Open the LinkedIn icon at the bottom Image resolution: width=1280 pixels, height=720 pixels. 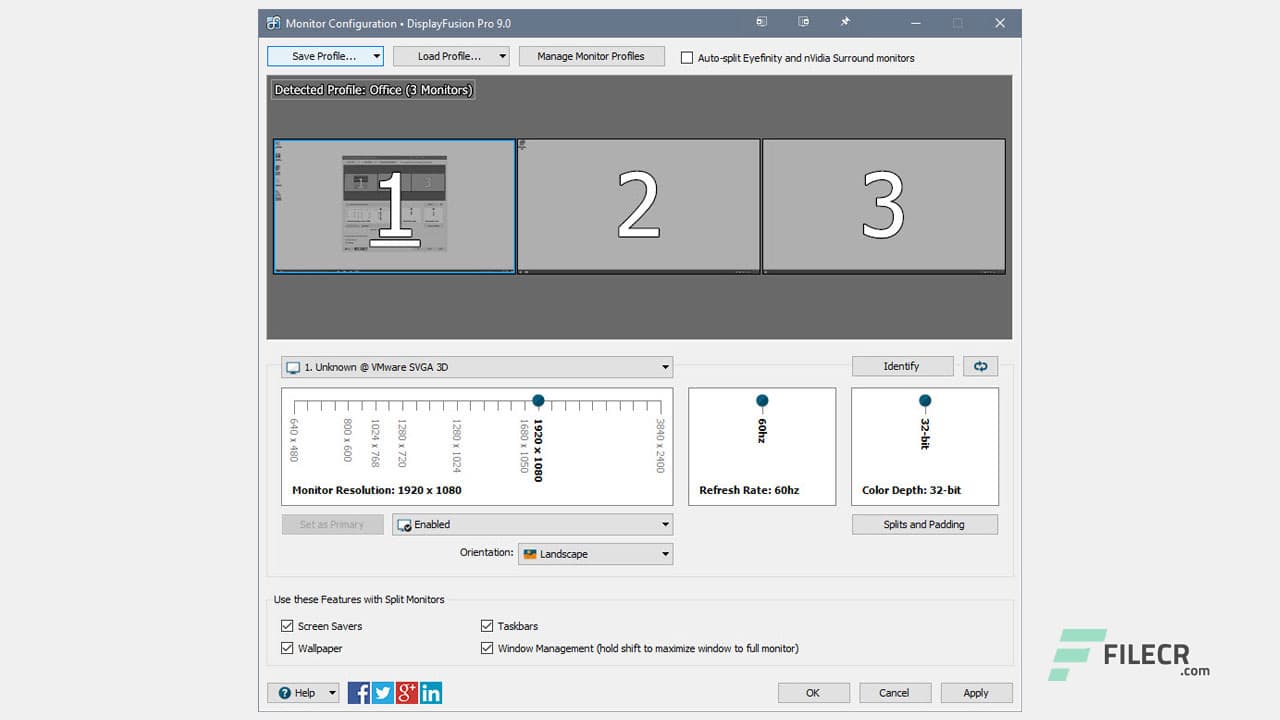tap(430, 692)
